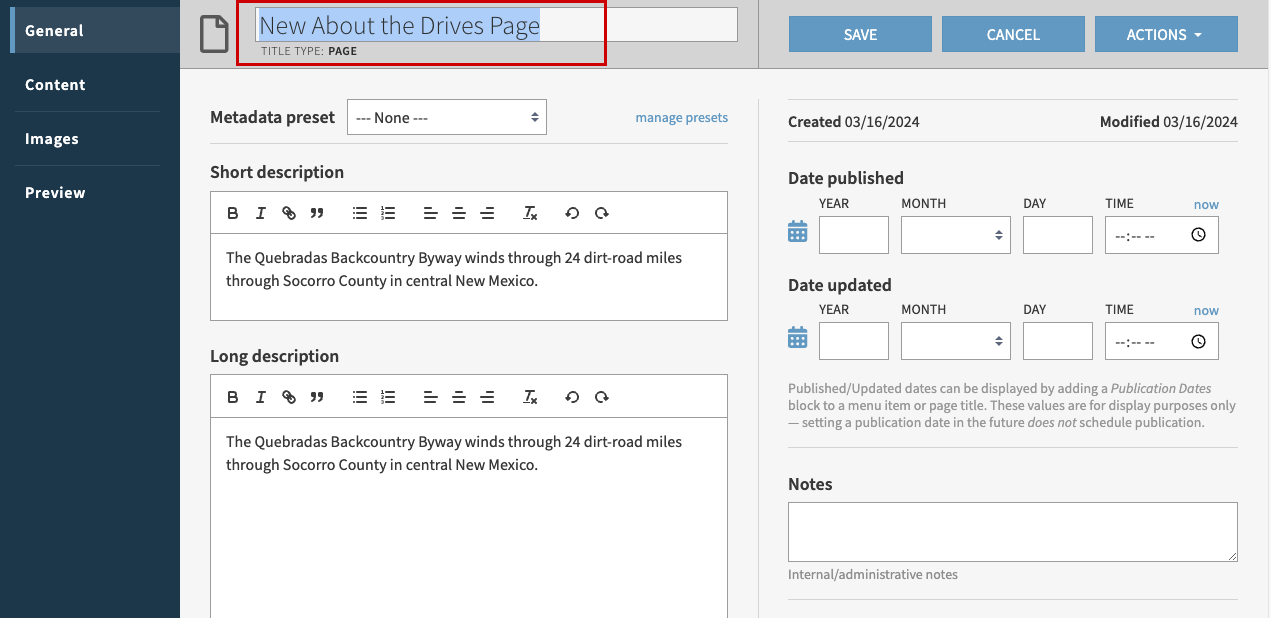Image resolution: width=1271 pixels, height=618 pixels.
Task: Go to the Preview tab
Action: (55, 193)
